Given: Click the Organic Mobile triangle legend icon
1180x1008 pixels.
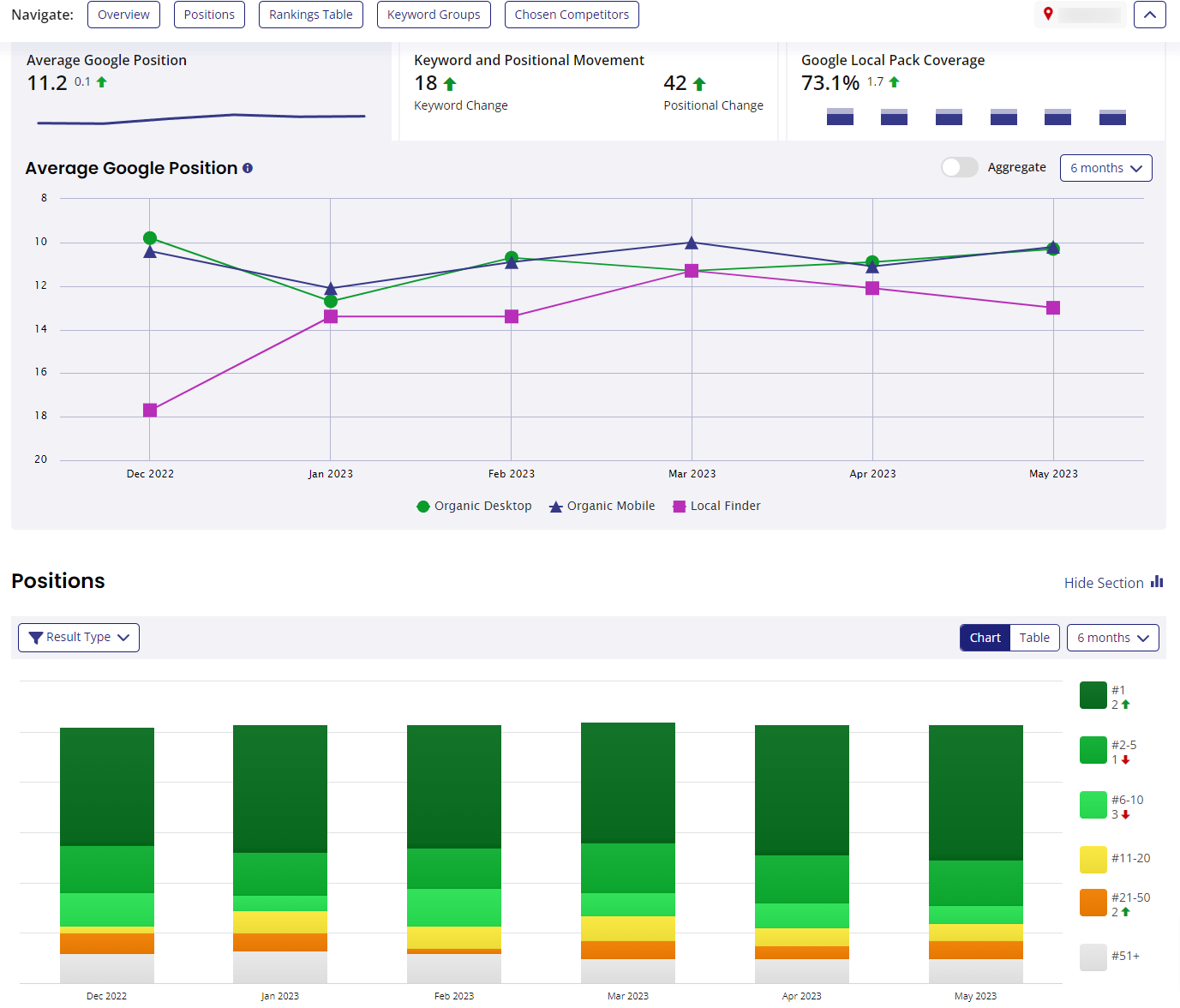Looking at the screenshot, I should pos(555,506).
